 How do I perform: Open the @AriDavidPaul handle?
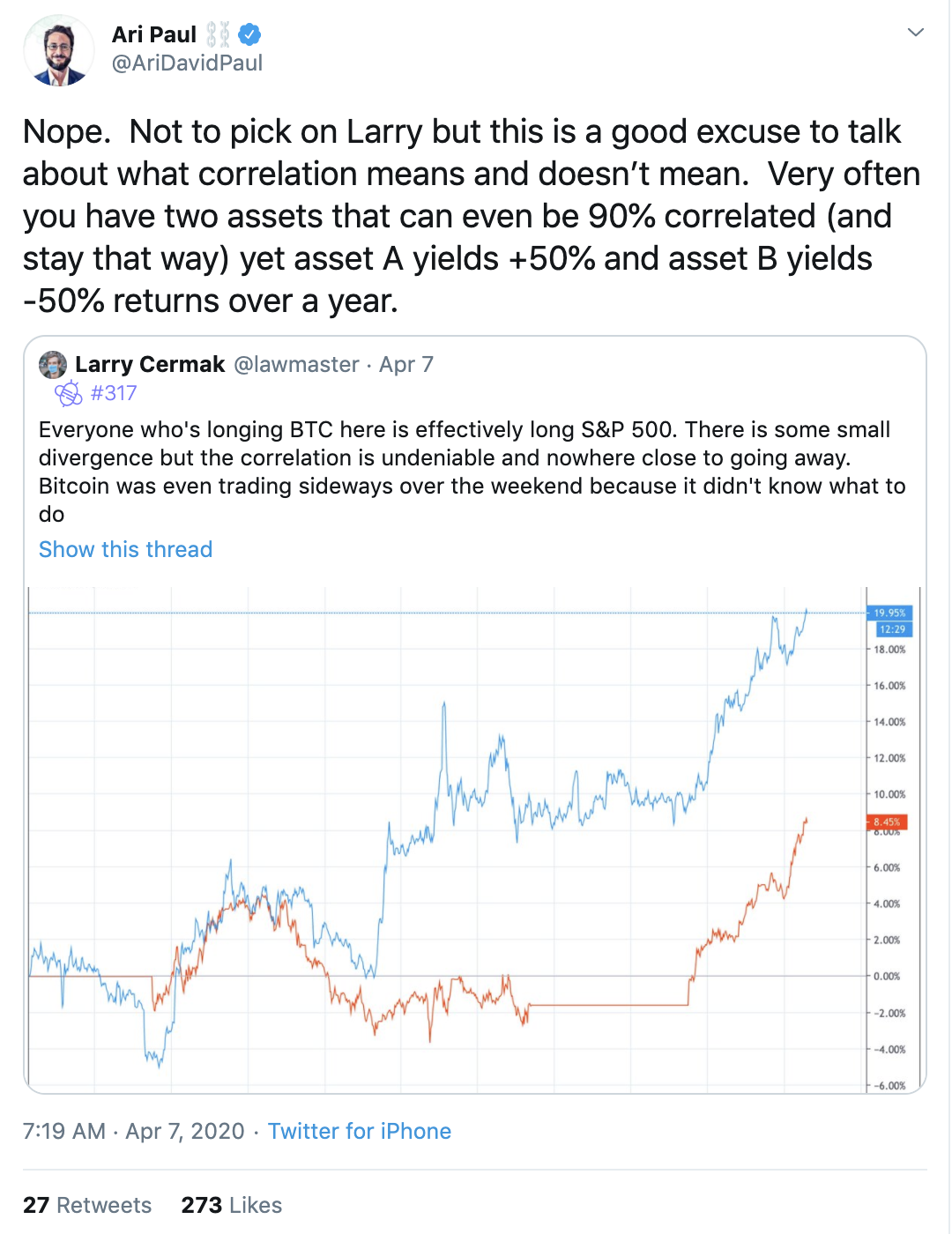tap(187, 63)
